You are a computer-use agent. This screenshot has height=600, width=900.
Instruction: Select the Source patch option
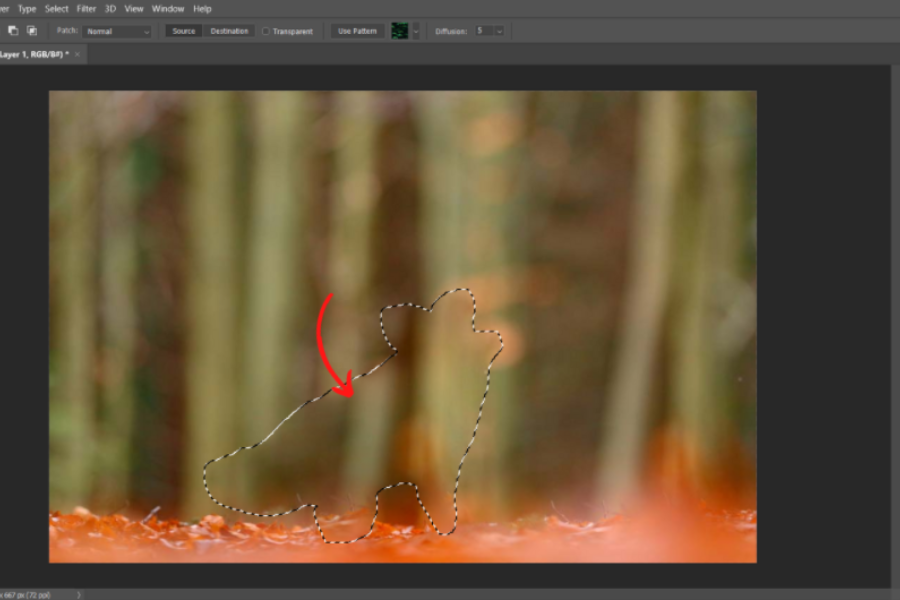point(183,31)
